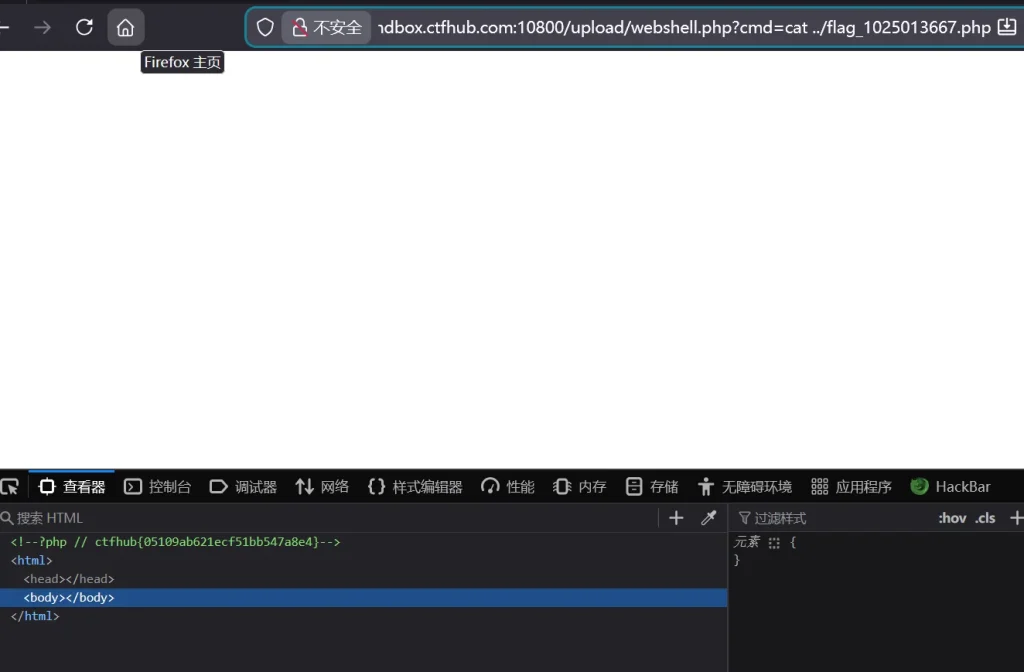Select the head element node in the tree

point(68,579)
